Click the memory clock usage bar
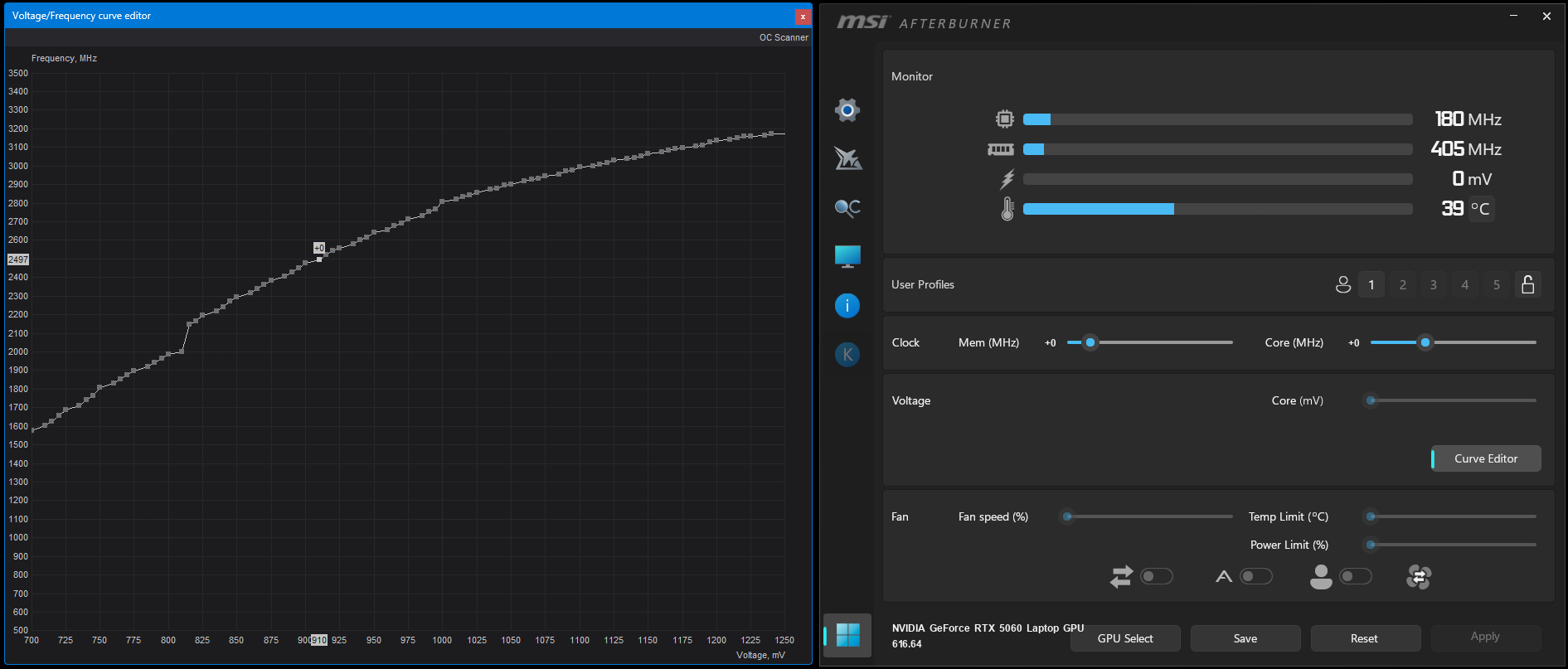This screenshot has height=669, width=1568. (x=1217, y=149)
